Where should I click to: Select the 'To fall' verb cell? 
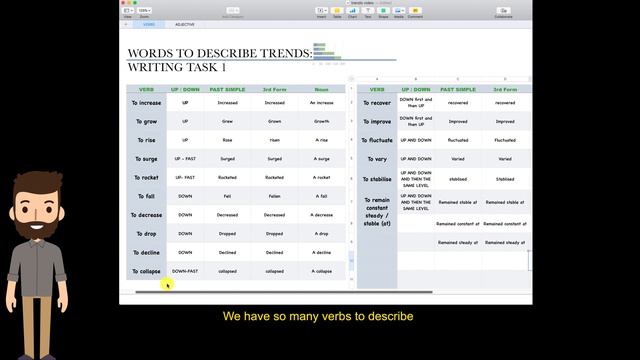point(146,196)
